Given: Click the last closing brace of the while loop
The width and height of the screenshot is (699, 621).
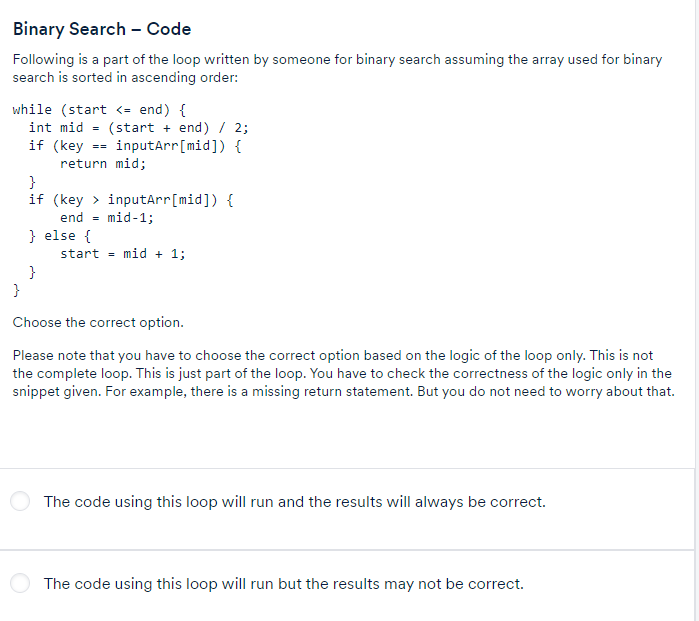Looking at the screenshot, I should 16,290.
